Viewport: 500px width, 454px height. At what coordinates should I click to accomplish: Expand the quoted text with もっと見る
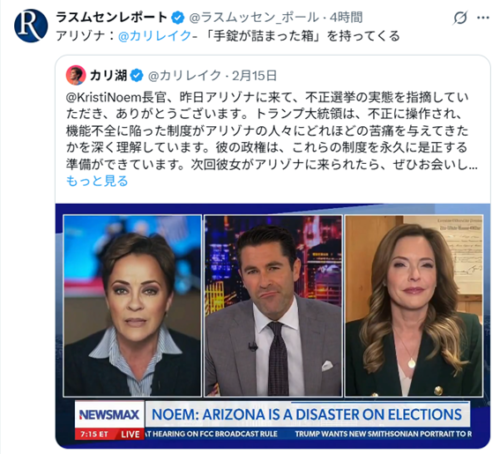click(97, 181)
